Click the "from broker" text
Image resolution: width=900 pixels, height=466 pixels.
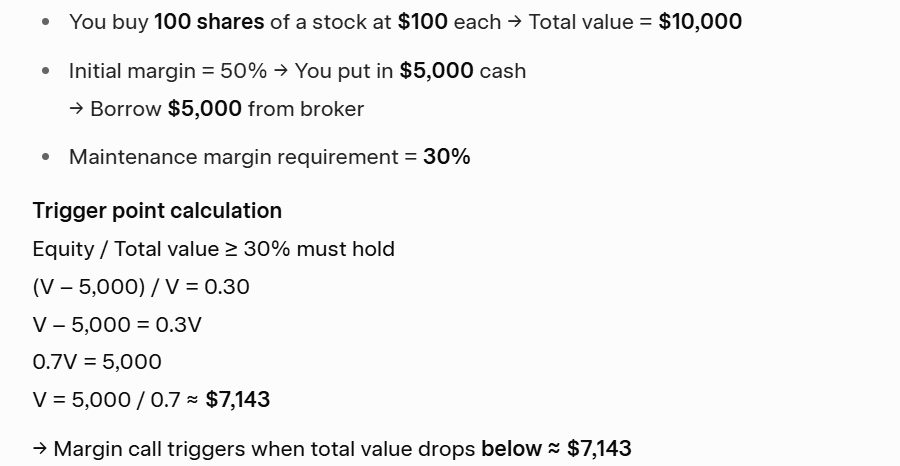point(306,109)
